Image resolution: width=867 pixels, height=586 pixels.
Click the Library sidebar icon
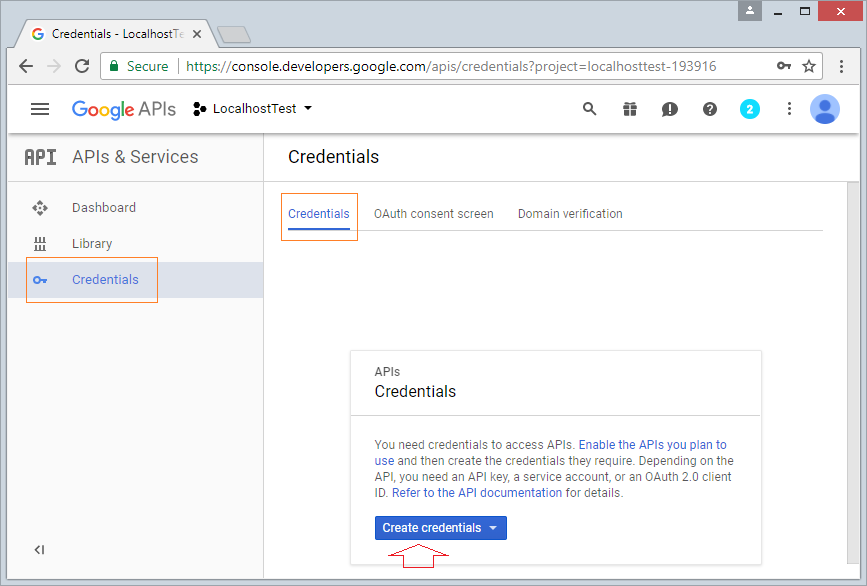coord(40,244)
